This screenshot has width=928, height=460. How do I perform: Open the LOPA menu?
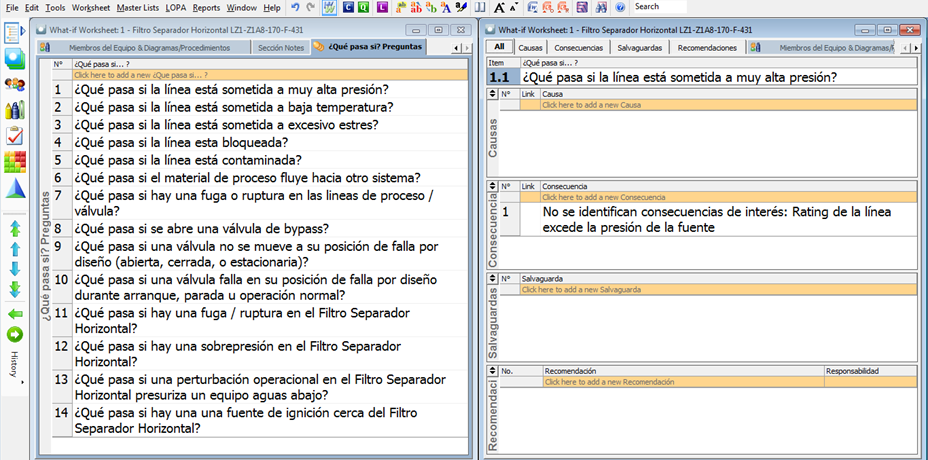(176, 8)
